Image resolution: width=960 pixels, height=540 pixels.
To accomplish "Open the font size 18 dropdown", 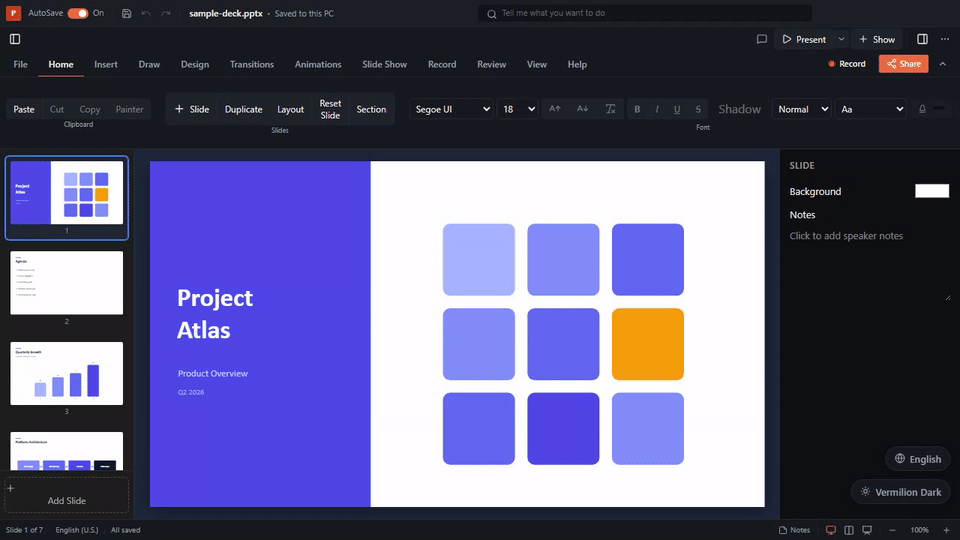I will click(x=517, y=109).
